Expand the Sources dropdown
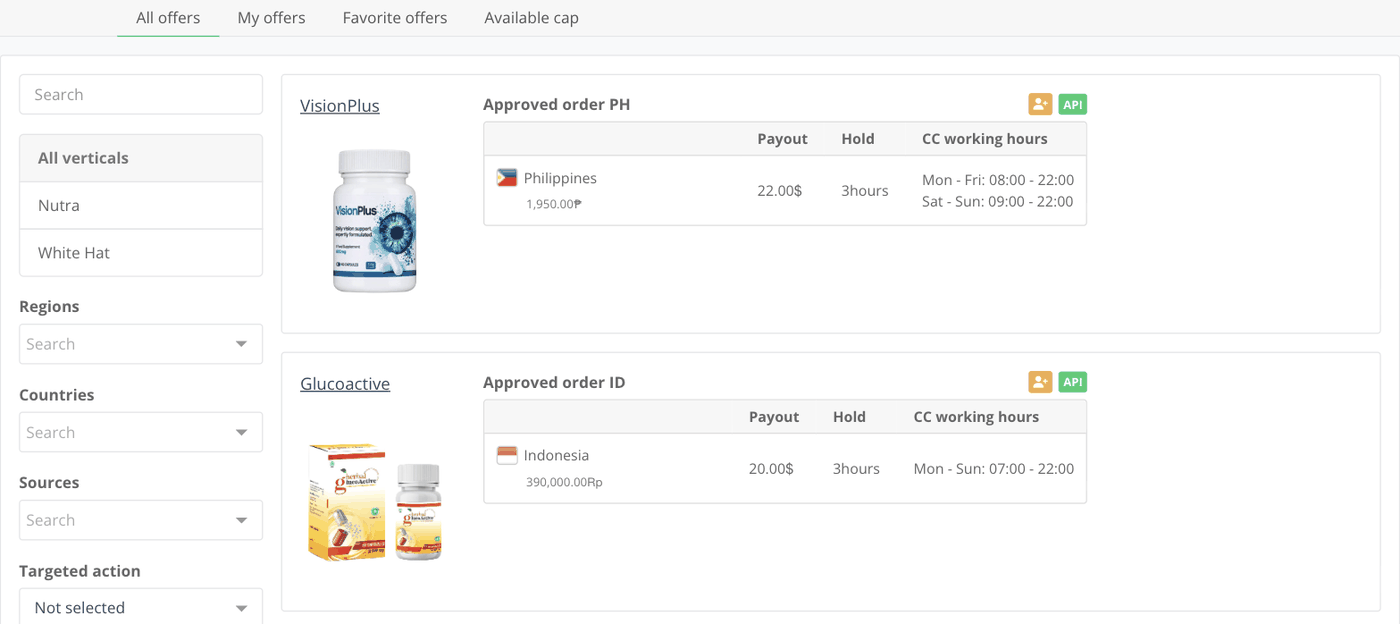 [141, 520]
